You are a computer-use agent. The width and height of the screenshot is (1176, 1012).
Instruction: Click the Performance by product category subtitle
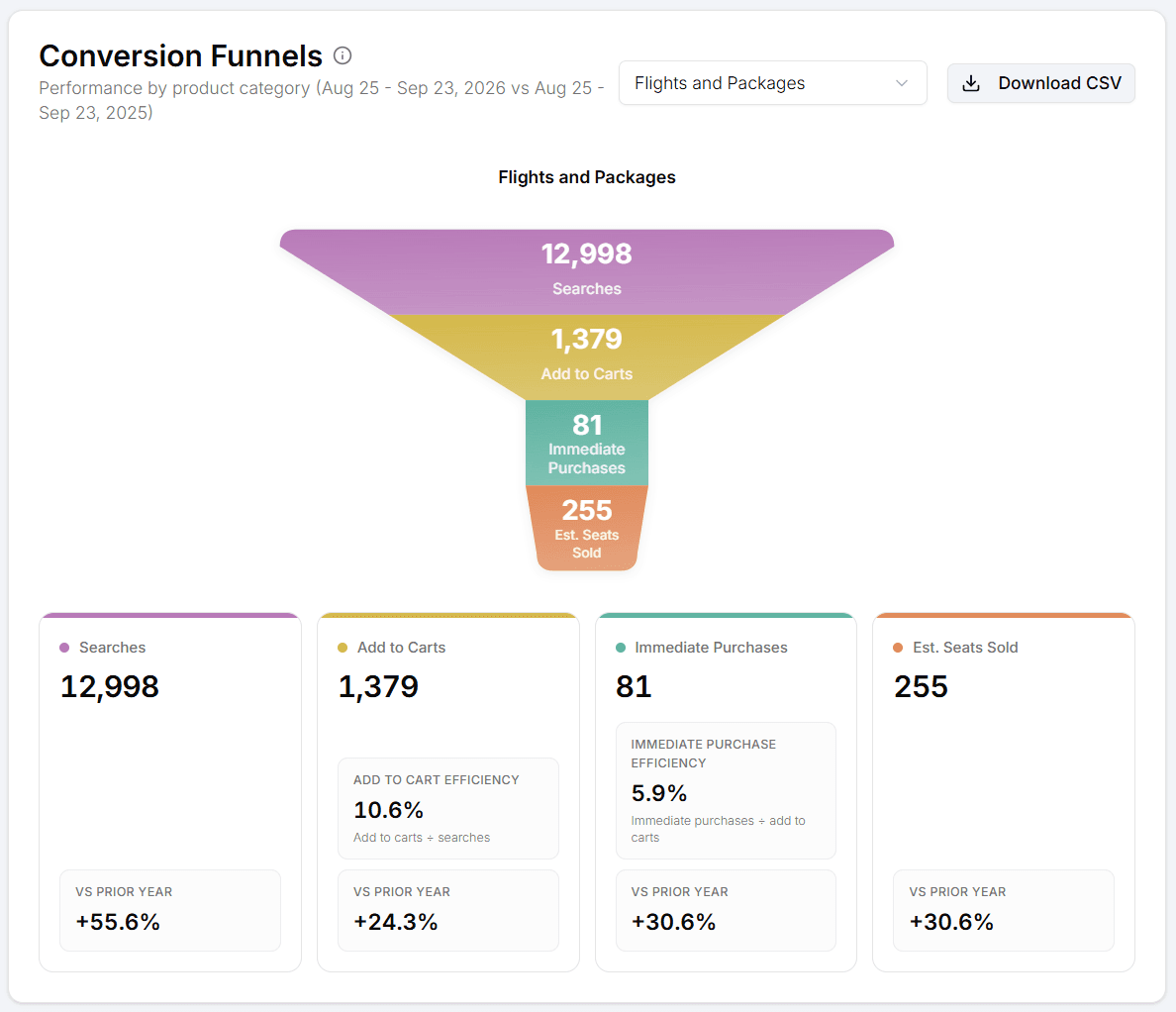click(x=322, y=100)
